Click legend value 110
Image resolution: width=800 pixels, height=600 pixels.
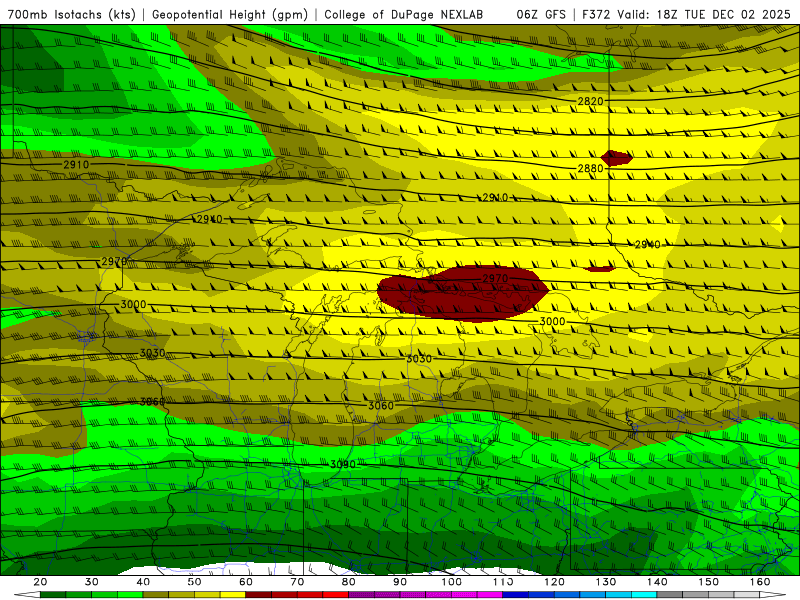pyautogui.click(x=503, y=582)
